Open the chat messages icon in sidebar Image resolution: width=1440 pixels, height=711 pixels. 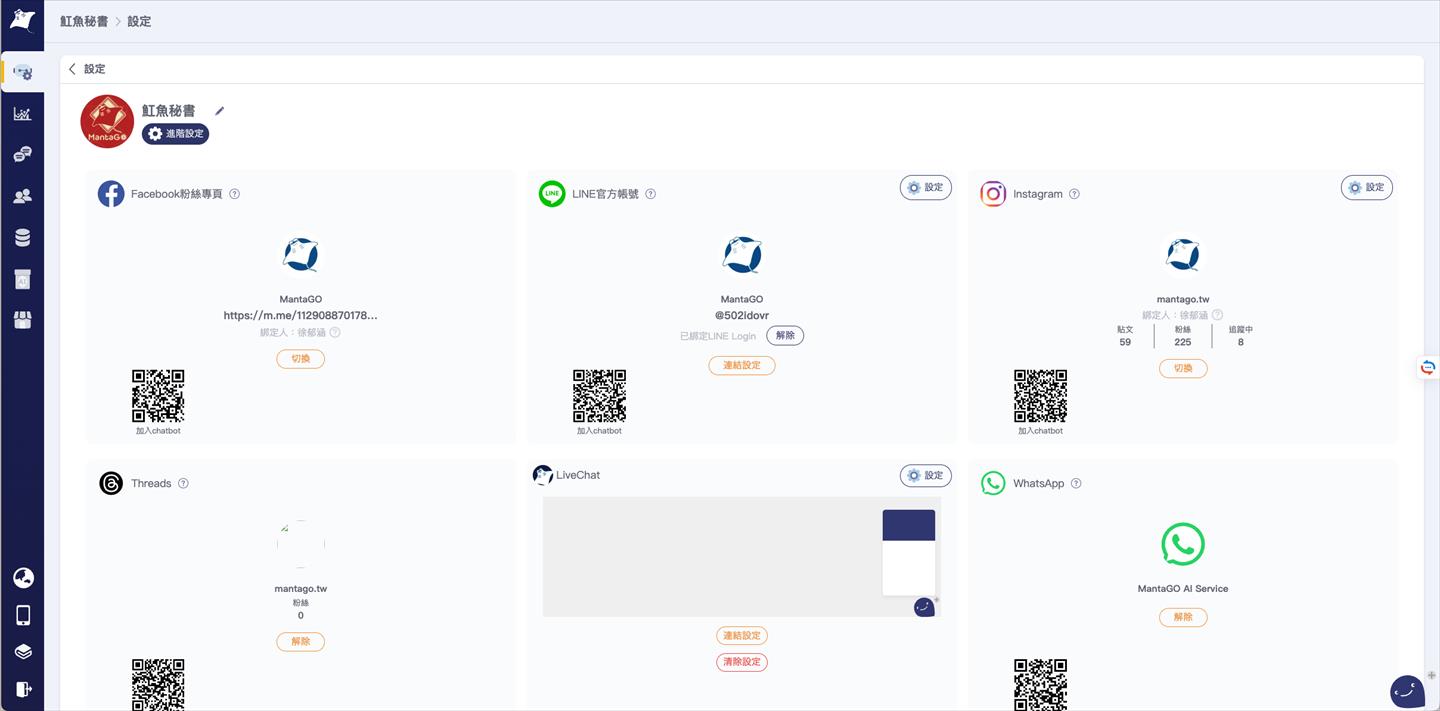click(22, 155)
